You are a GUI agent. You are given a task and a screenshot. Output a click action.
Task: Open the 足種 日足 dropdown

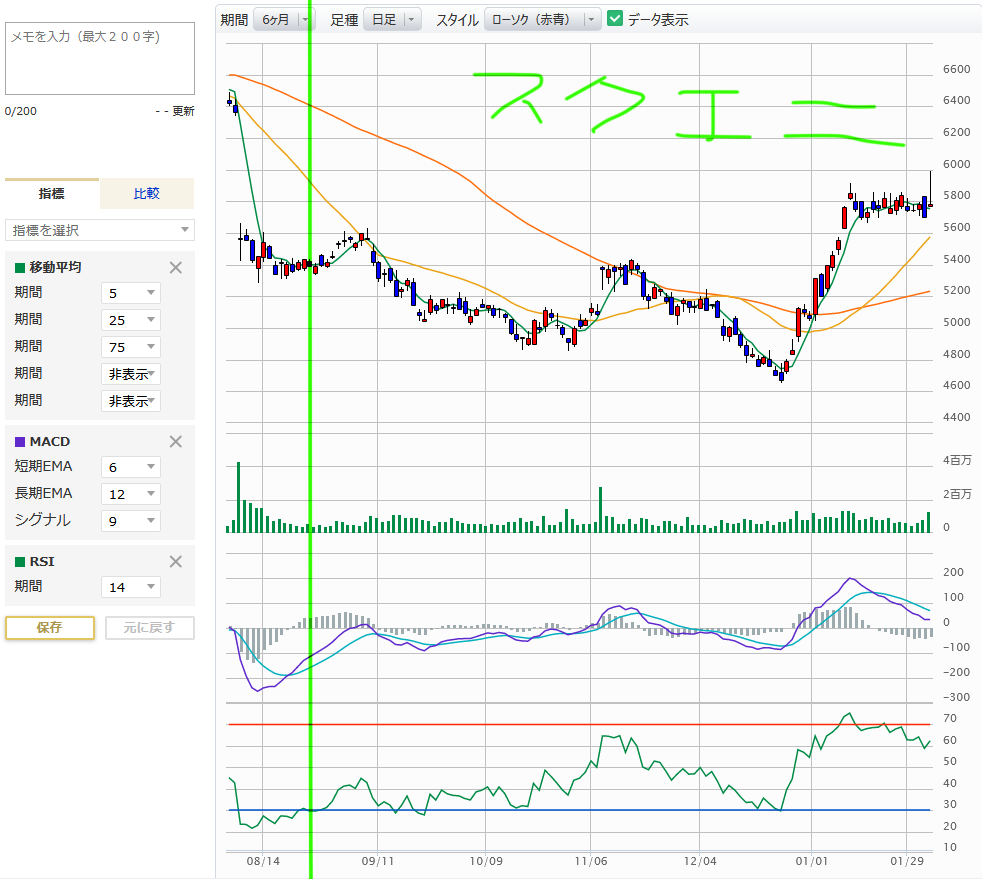(x=392, y=19)
